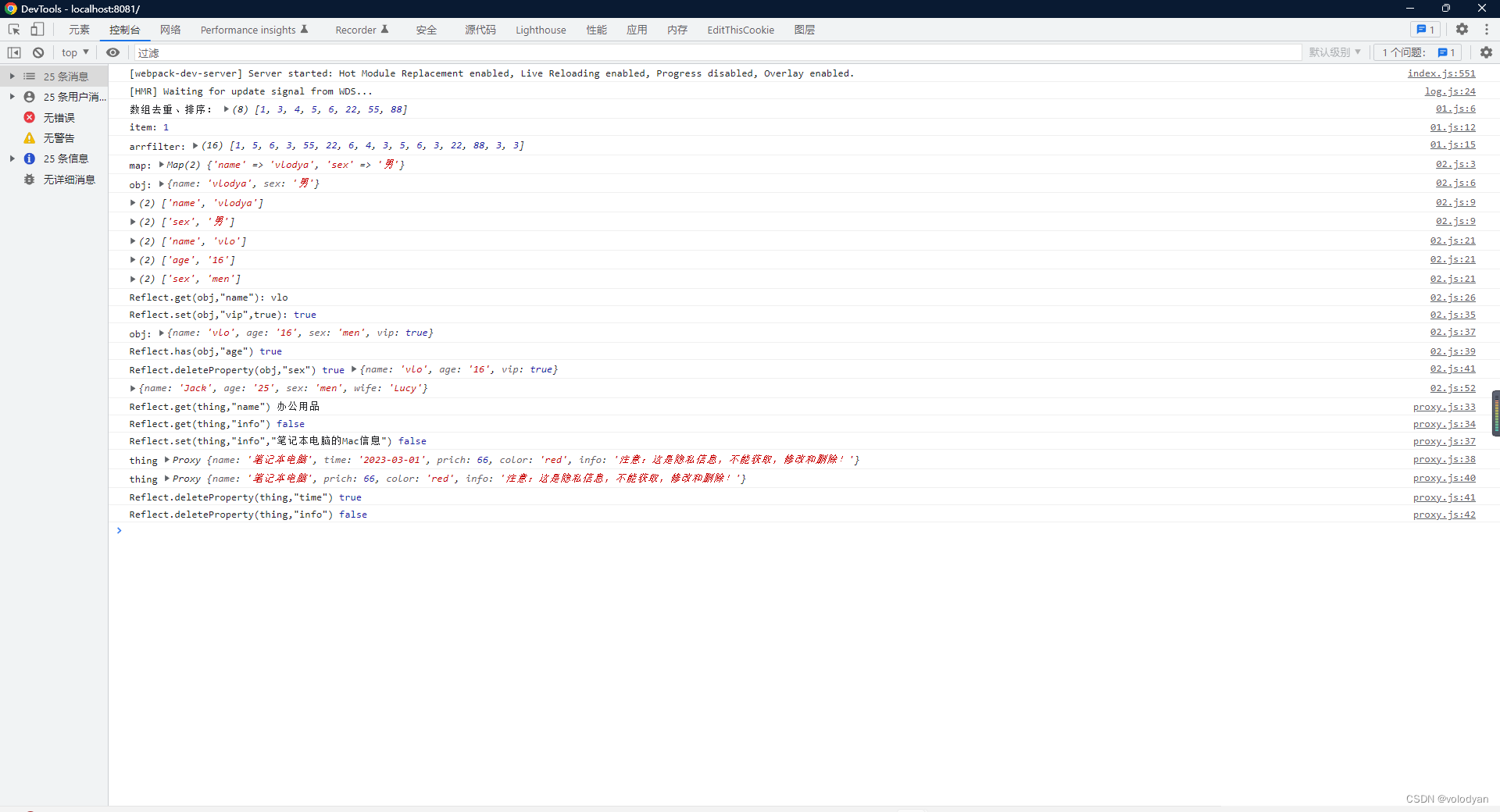This screenshot has width=1500, height=812.
Task: Toggle the console sidebar panel icon
Action: (x=13, y=52)
